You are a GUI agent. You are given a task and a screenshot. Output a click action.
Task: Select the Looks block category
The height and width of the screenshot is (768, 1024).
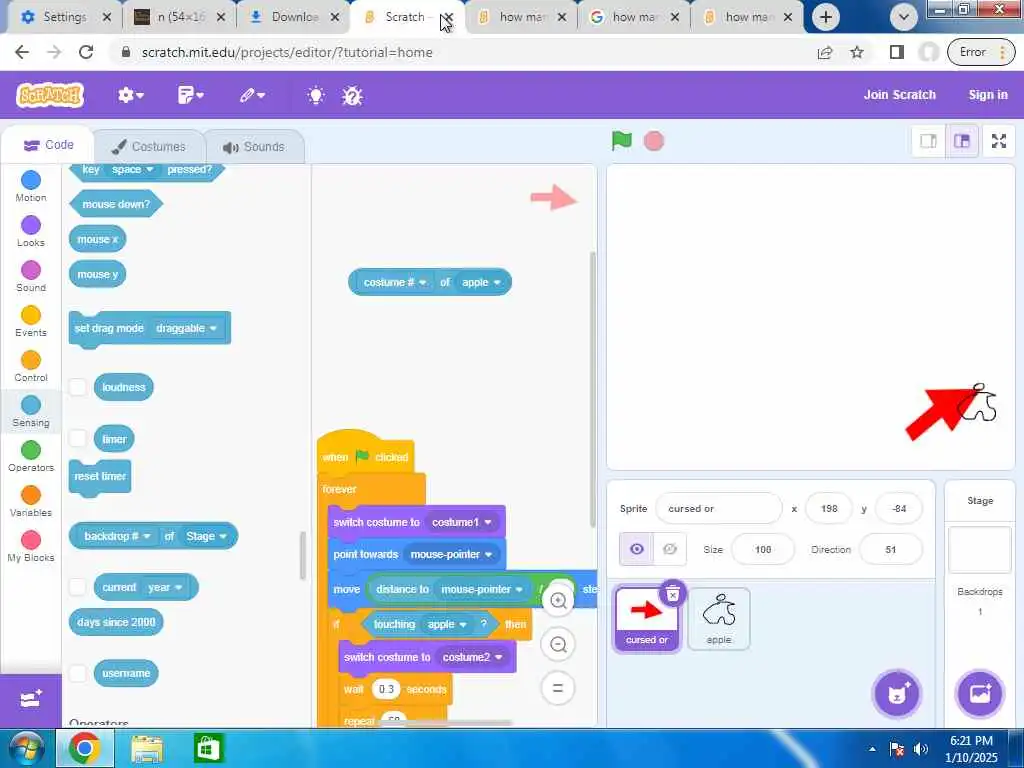click(x=31, y=231)
